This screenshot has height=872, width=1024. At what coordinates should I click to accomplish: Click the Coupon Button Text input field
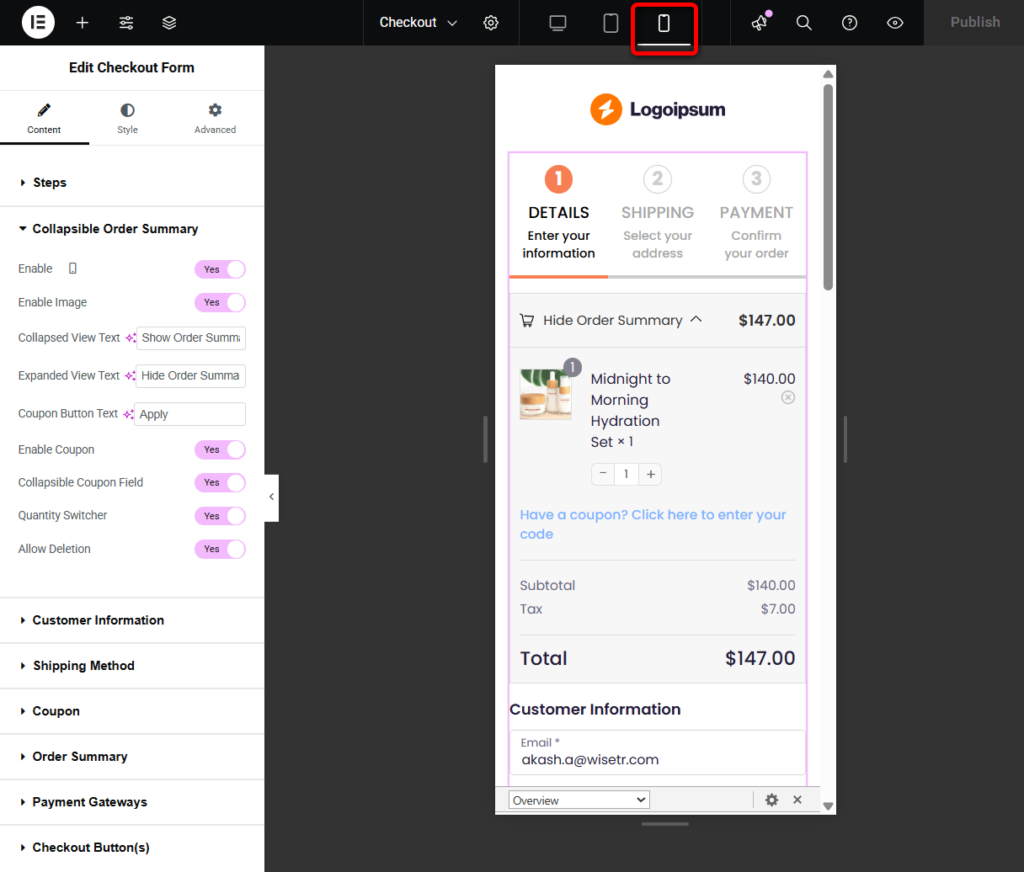pos(189,413)
